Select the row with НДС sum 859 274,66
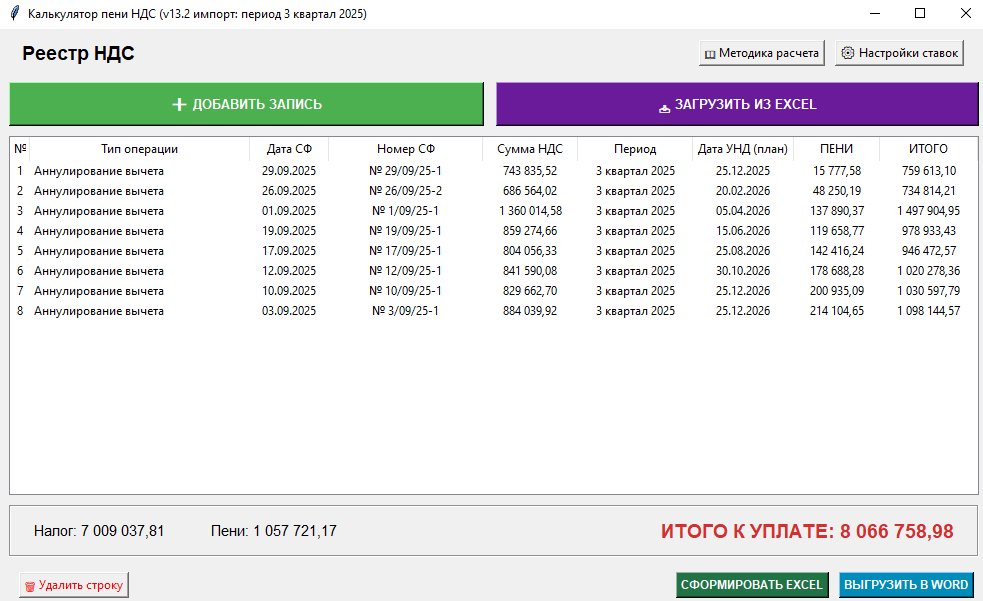 click(x=530, y=231)
